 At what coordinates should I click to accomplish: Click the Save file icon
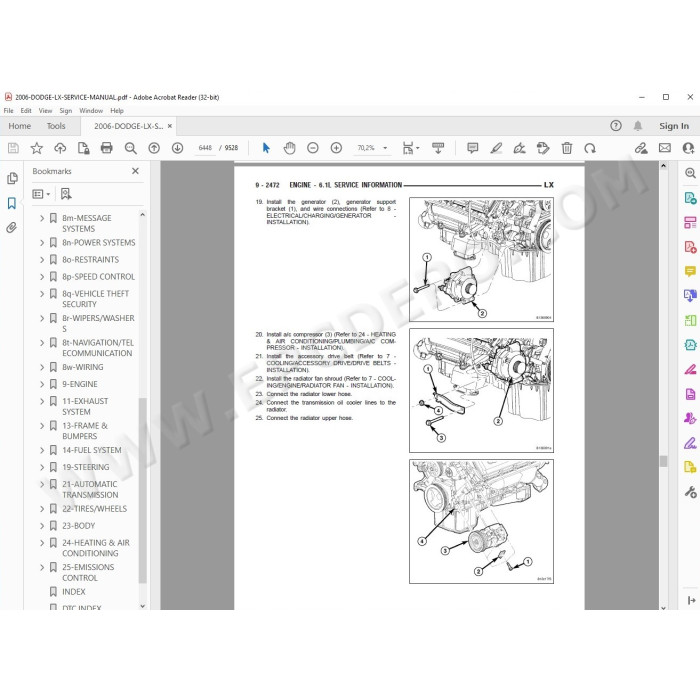(x=13, y=148)
